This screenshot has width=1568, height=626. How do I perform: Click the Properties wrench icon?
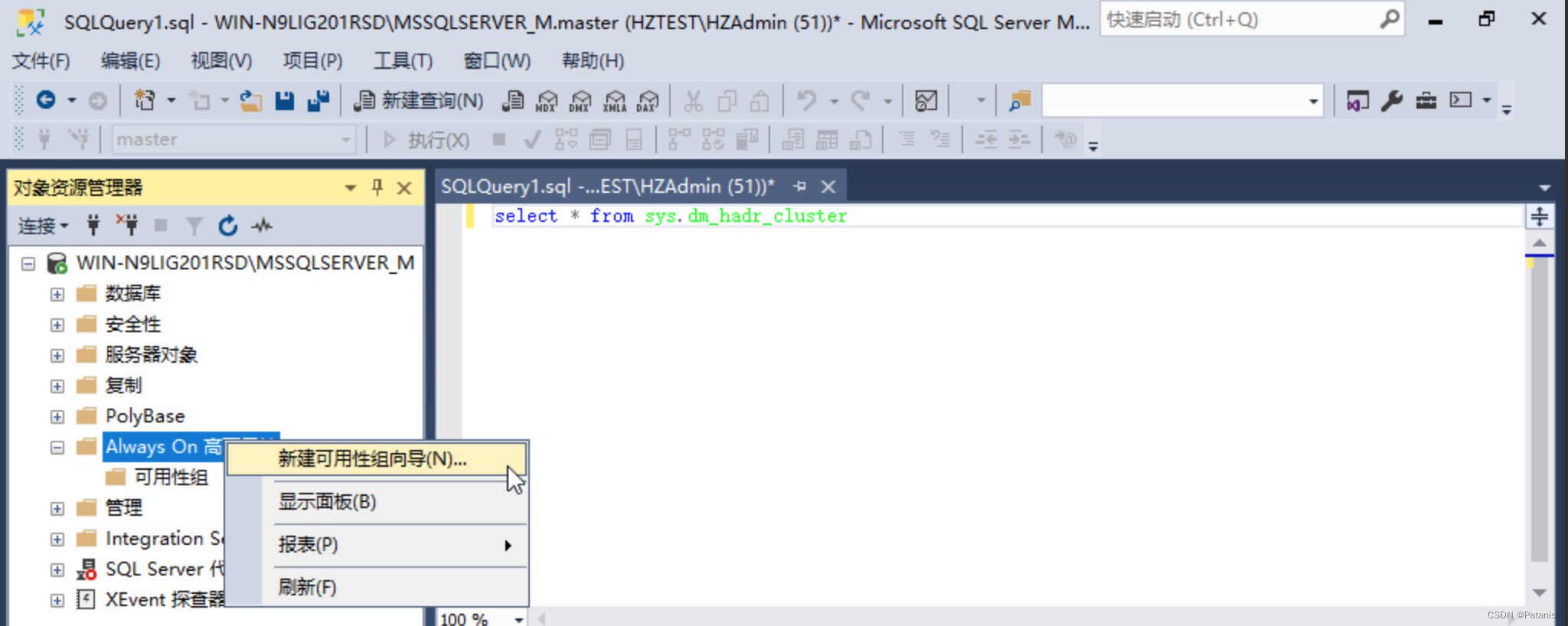[1392, 100]
